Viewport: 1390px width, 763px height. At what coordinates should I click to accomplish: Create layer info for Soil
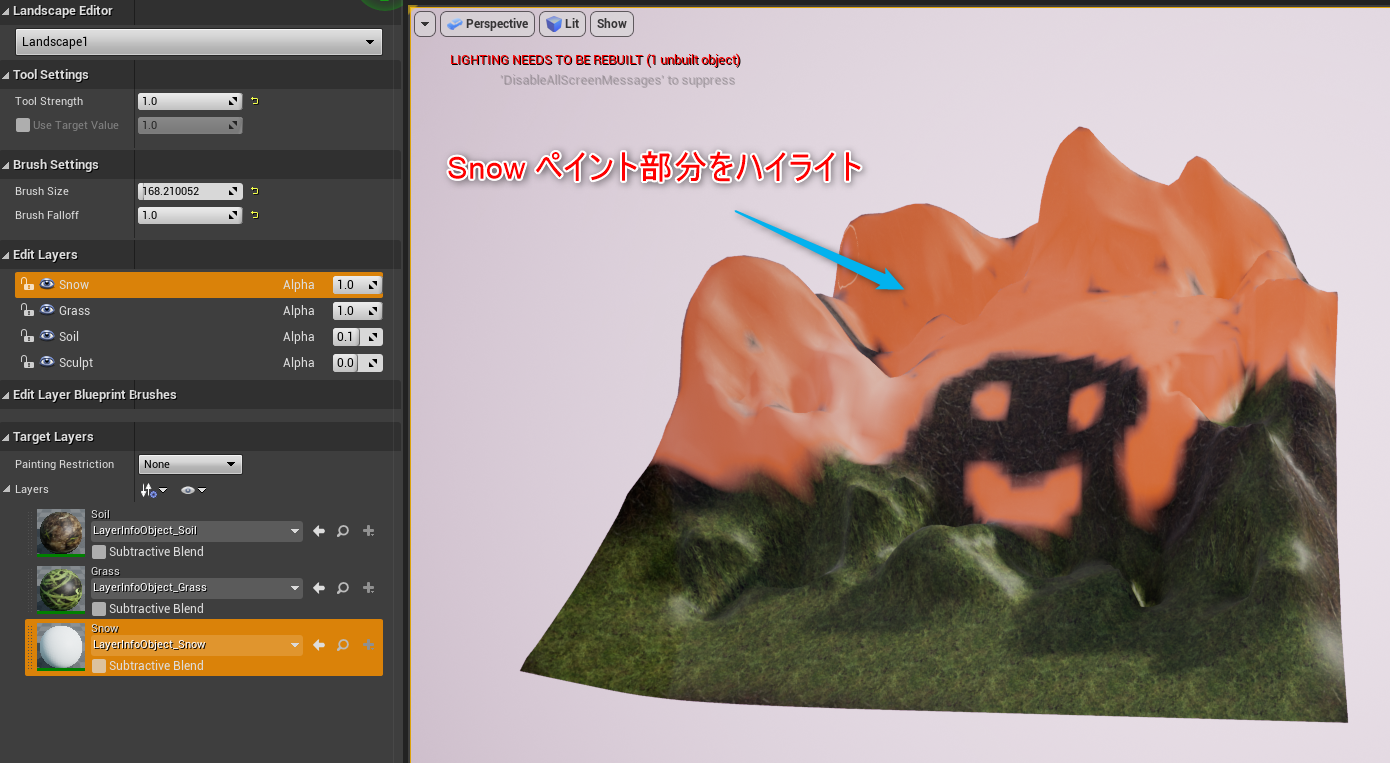368,531
